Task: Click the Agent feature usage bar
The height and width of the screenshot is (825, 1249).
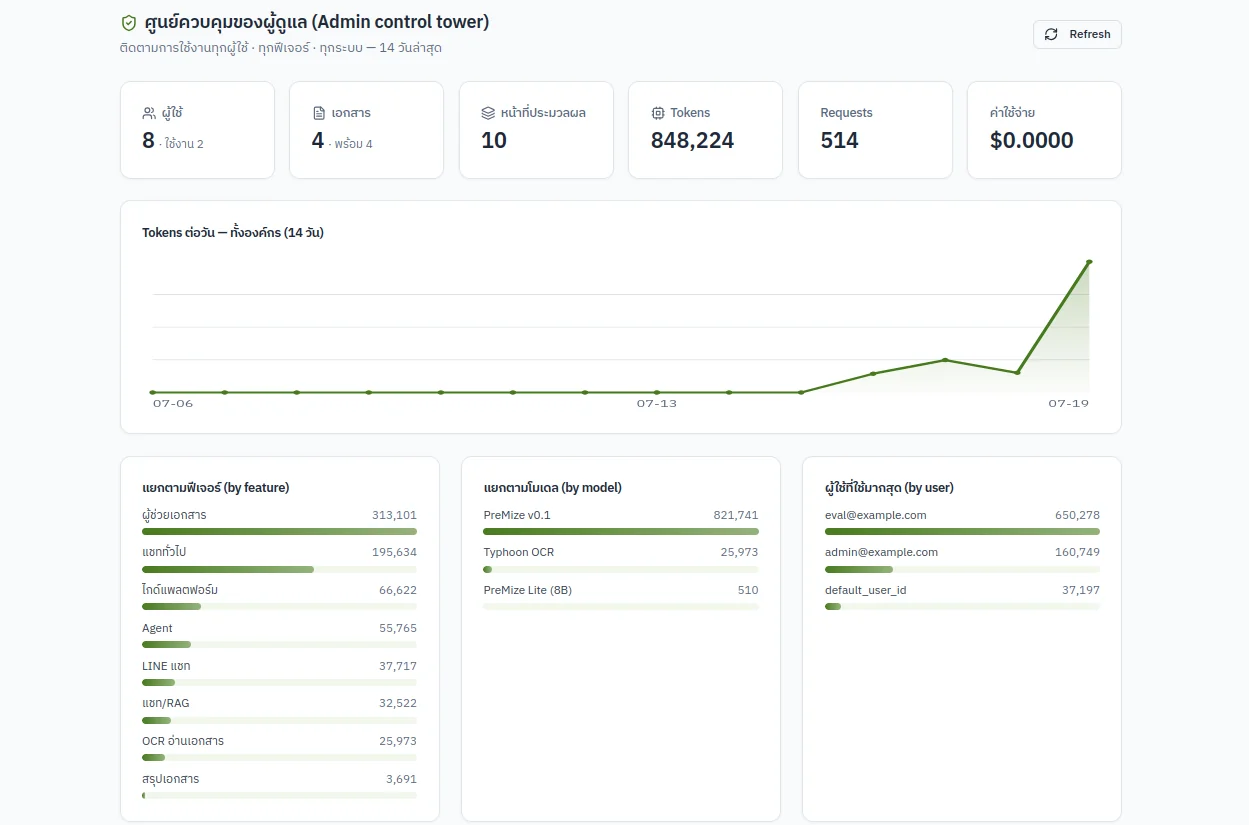Action: 279,644
